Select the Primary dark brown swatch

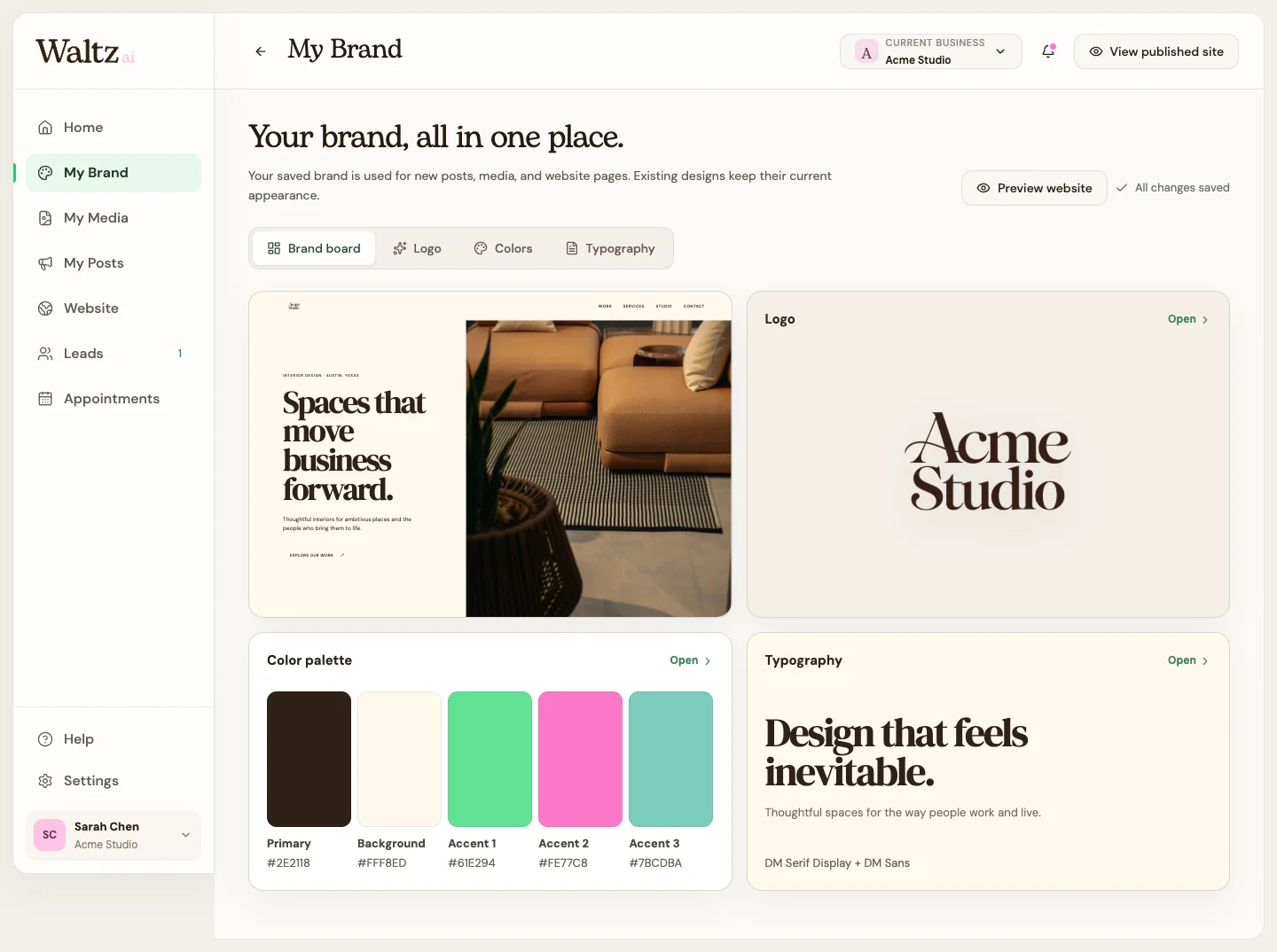coord(309,759)
